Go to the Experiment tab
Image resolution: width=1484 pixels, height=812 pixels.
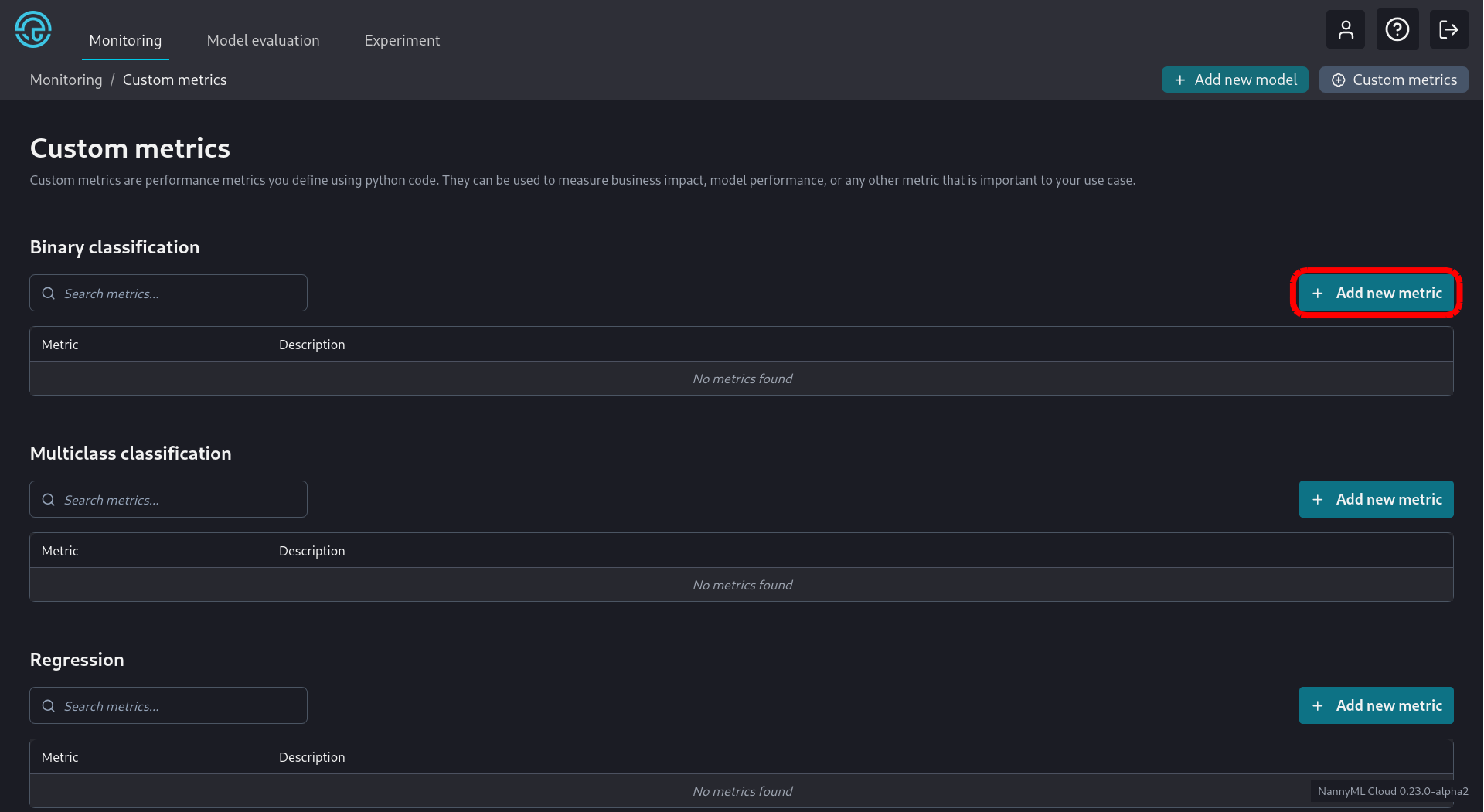pyautogui.click(x=402, y=40)
